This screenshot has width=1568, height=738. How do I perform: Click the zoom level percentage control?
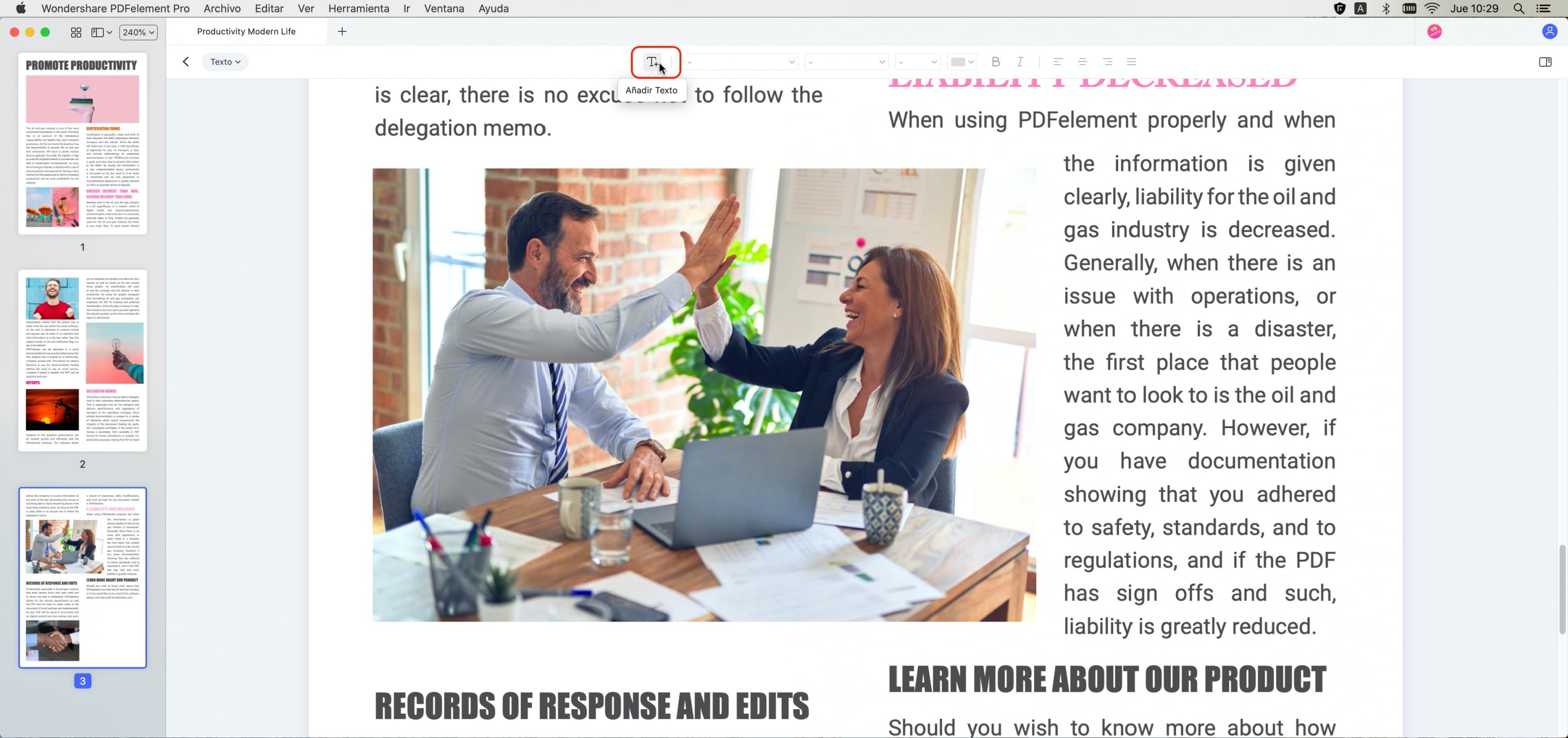[x=138, y=32]
